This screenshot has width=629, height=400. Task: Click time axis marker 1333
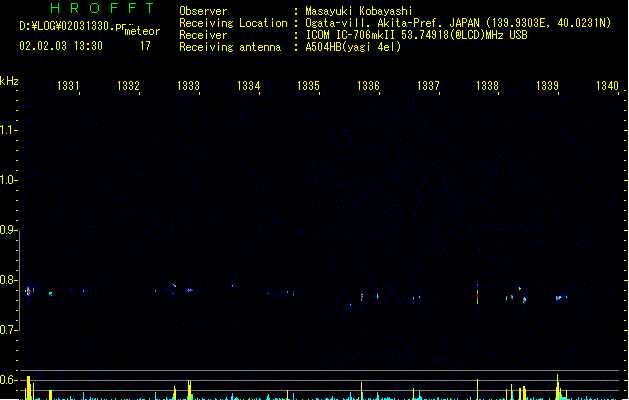188,85
